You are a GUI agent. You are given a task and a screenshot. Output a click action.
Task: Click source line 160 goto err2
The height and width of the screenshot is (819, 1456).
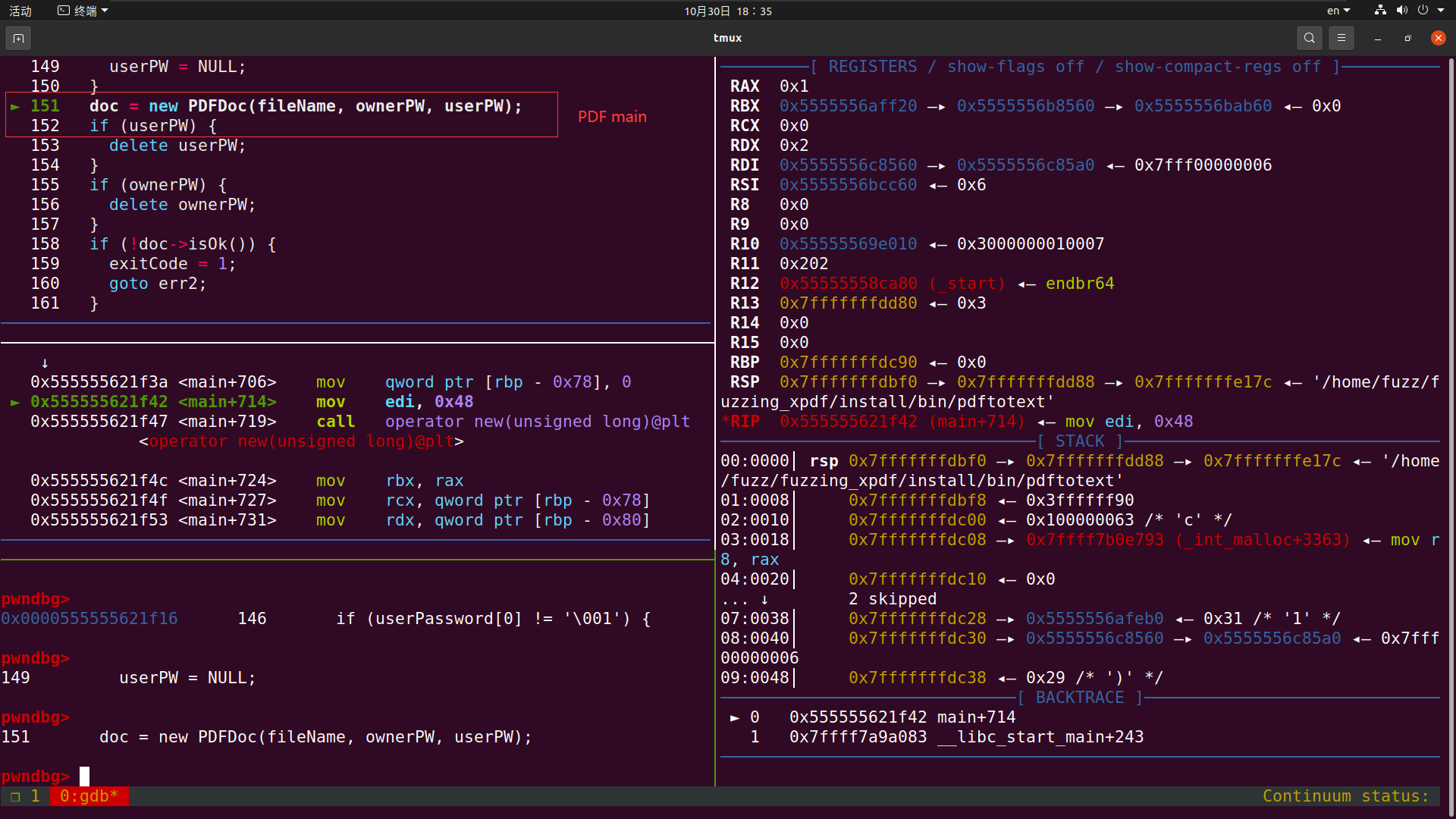coord(118,284)
